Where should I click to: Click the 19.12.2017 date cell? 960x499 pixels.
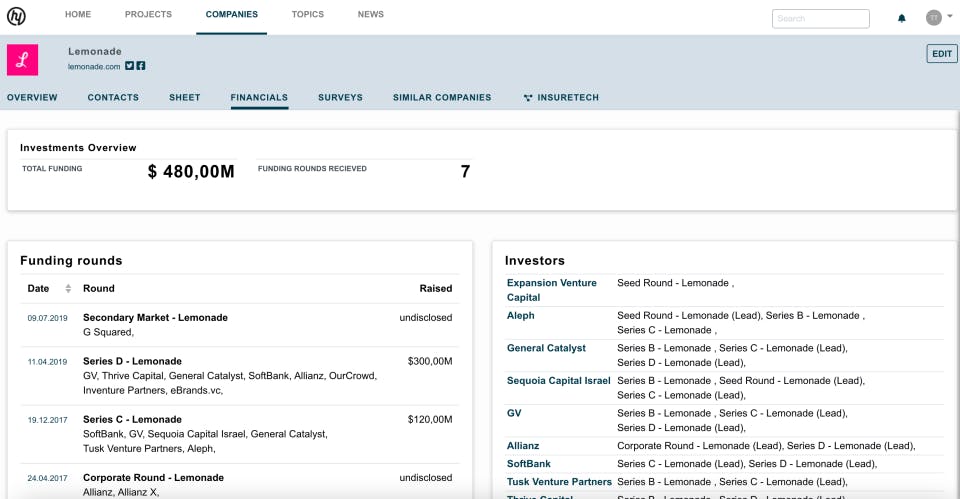coord(47,420)
